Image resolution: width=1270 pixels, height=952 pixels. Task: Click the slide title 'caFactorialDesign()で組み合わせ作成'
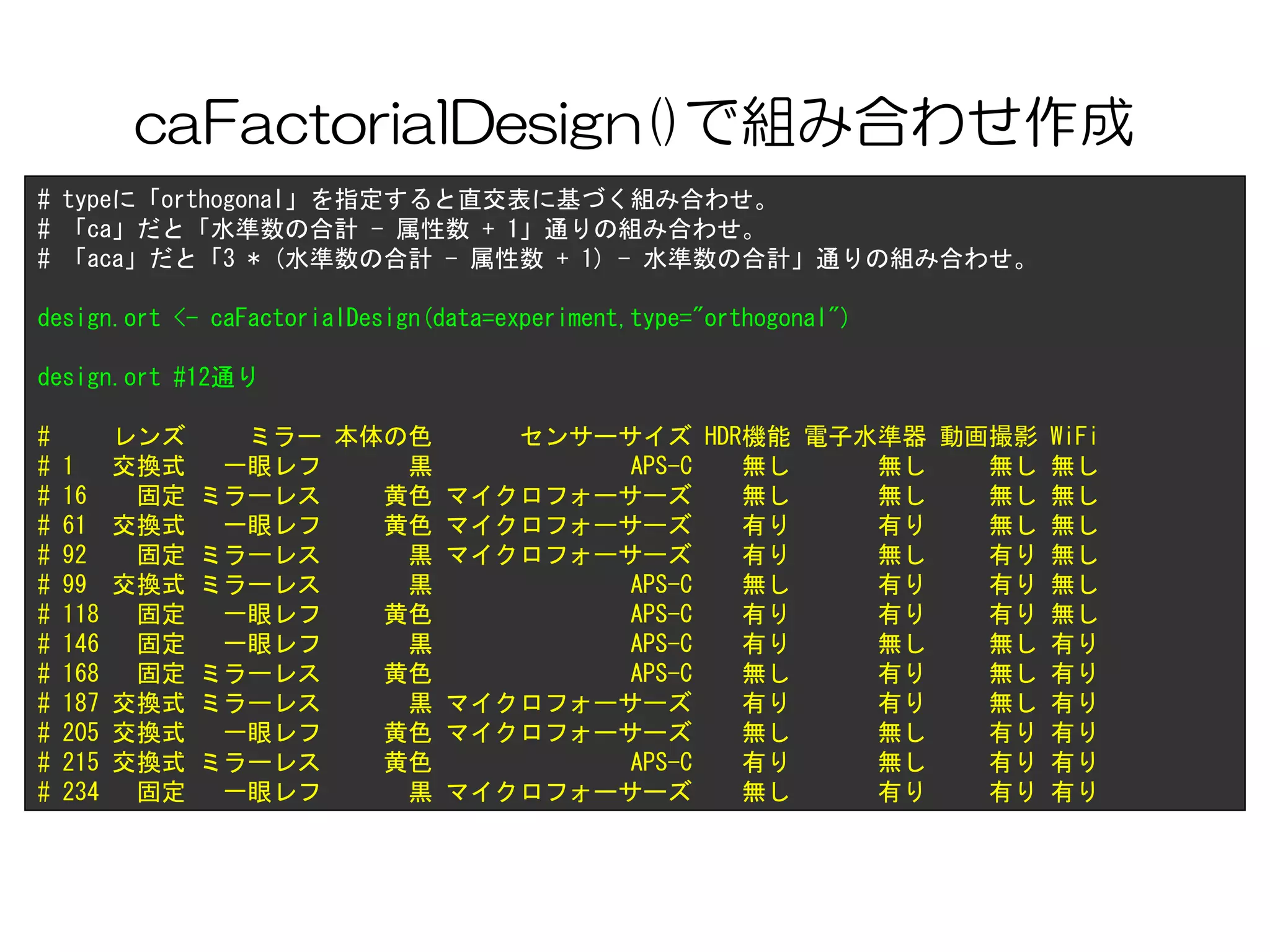click(x=634, y=123)
